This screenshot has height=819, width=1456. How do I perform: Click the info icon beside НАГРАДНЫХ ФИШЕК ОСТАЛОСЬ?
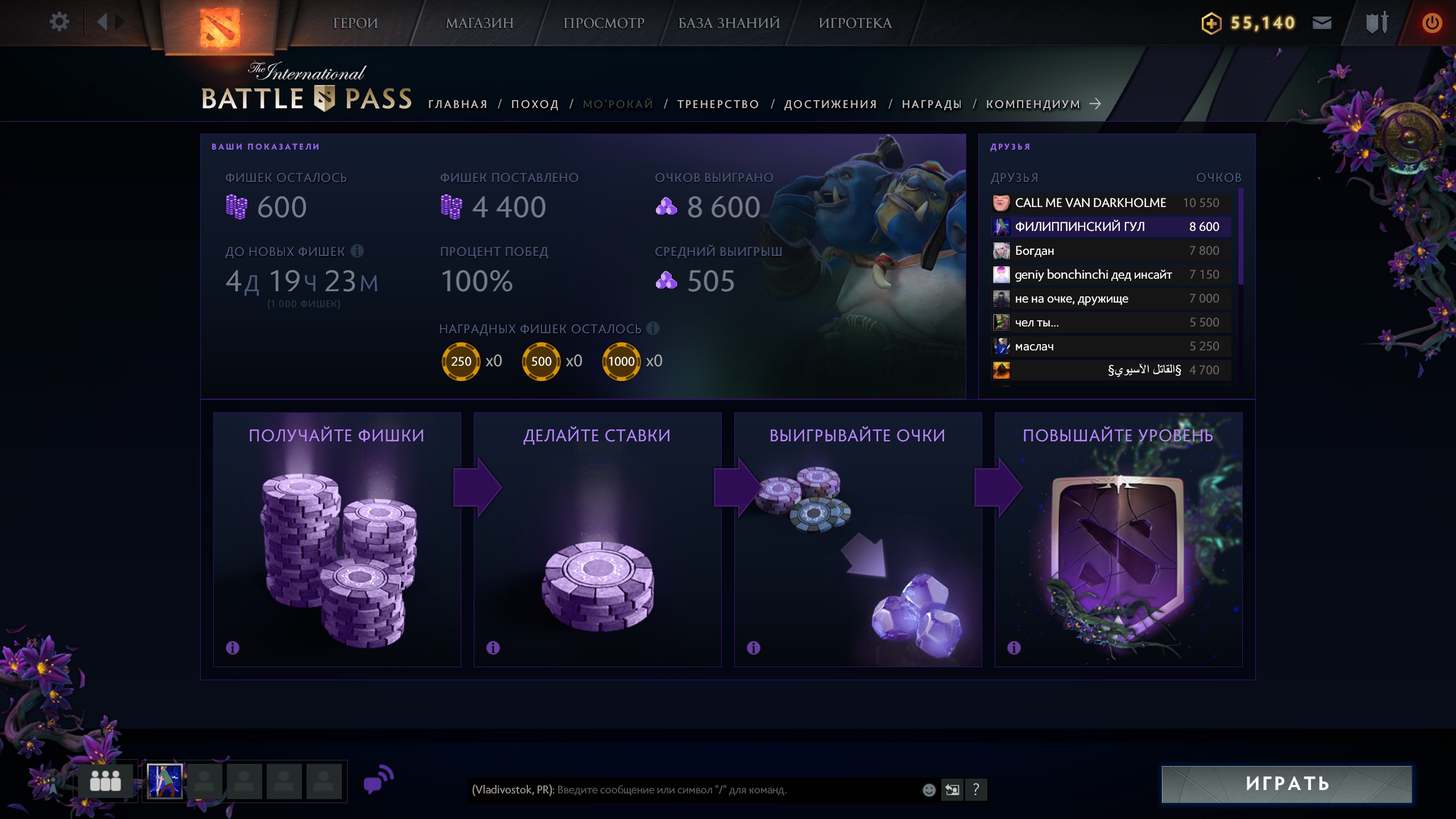coord(653,328)
